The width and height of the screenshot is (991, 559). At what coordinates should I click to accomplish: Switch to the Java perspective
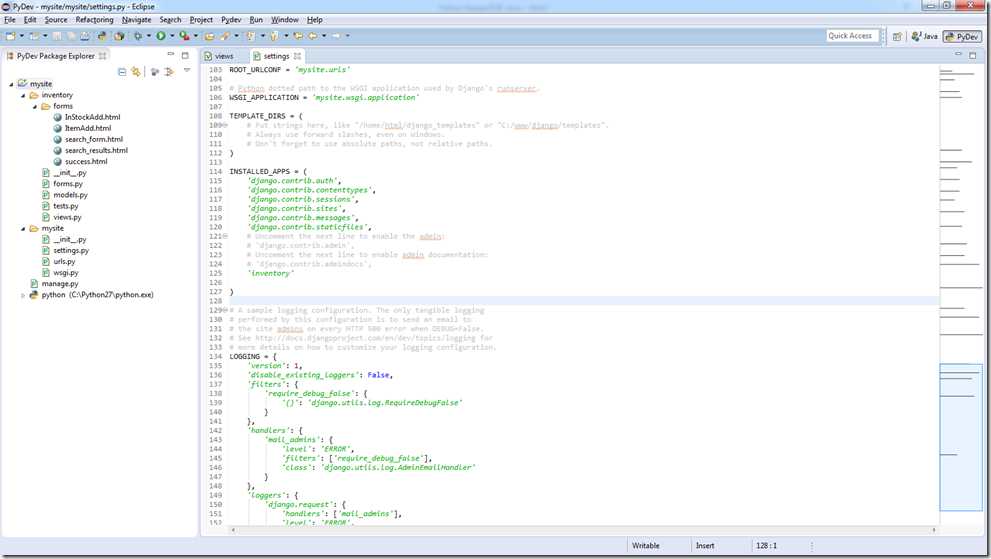tap(924, 37)
